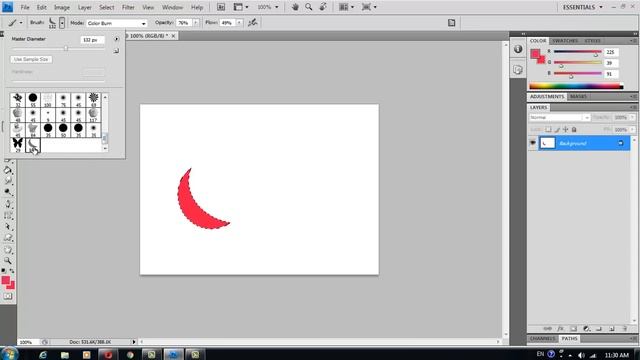
Task: Open the ESSENTIALS workspace switcher
Action: 582,7
